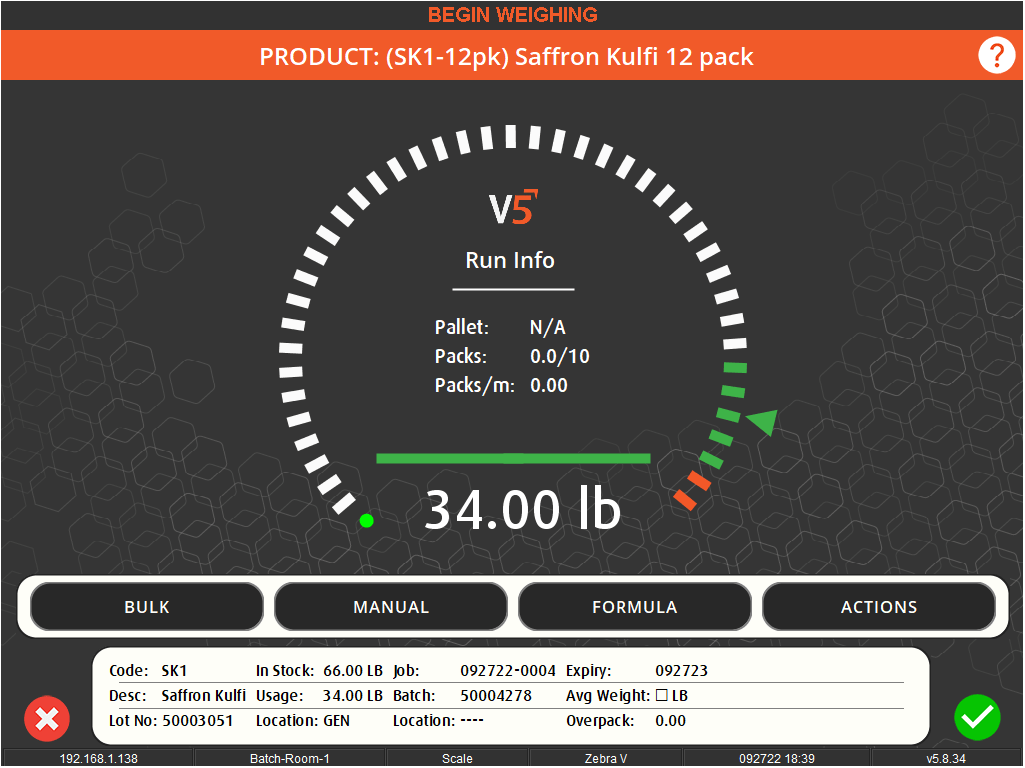
Task: Confirm the run with the green checkmark icon
Action: [977, 717]
